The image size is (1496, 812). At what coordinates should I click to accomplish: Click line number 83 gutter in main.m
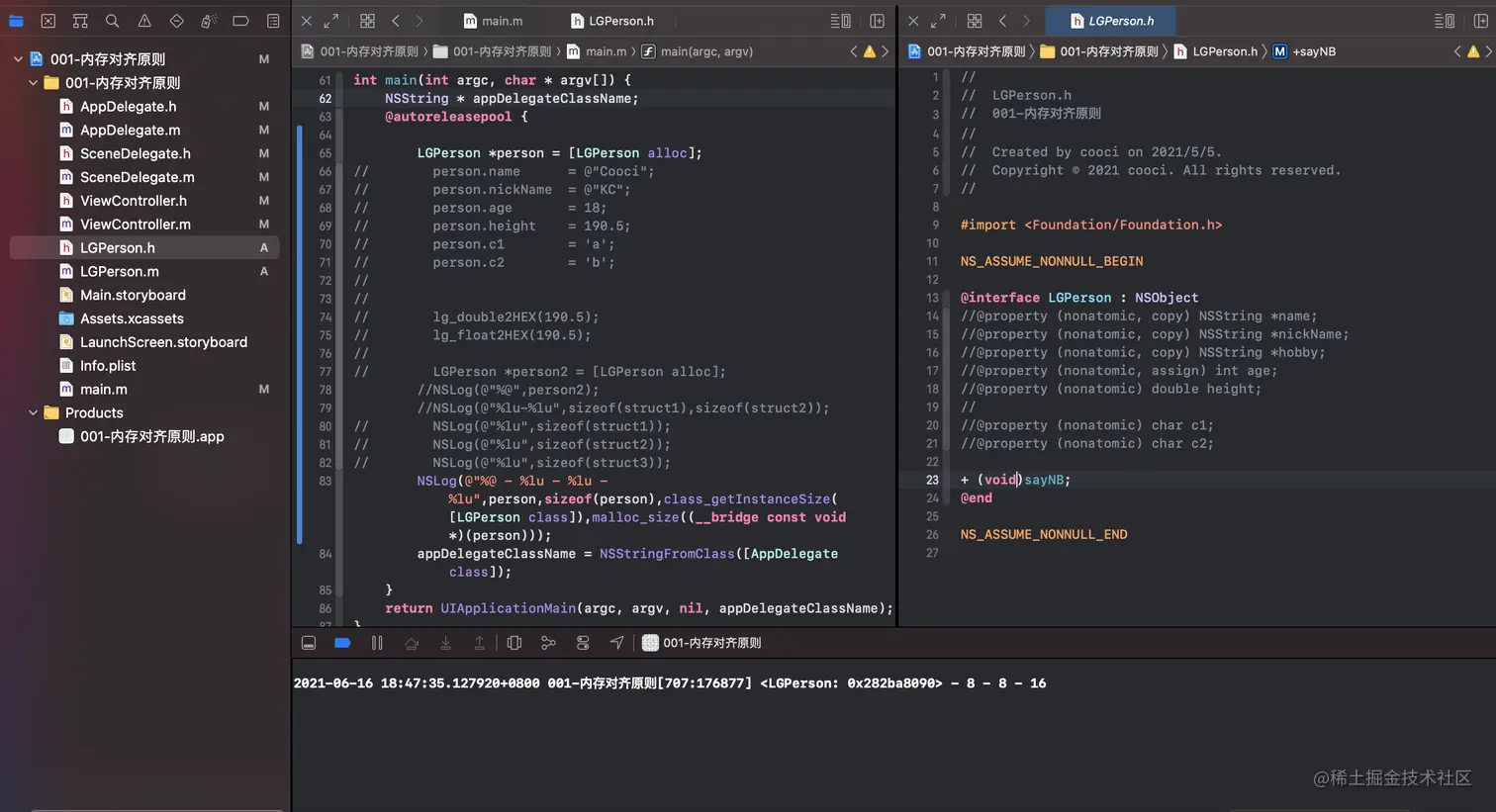pos(325,481)
